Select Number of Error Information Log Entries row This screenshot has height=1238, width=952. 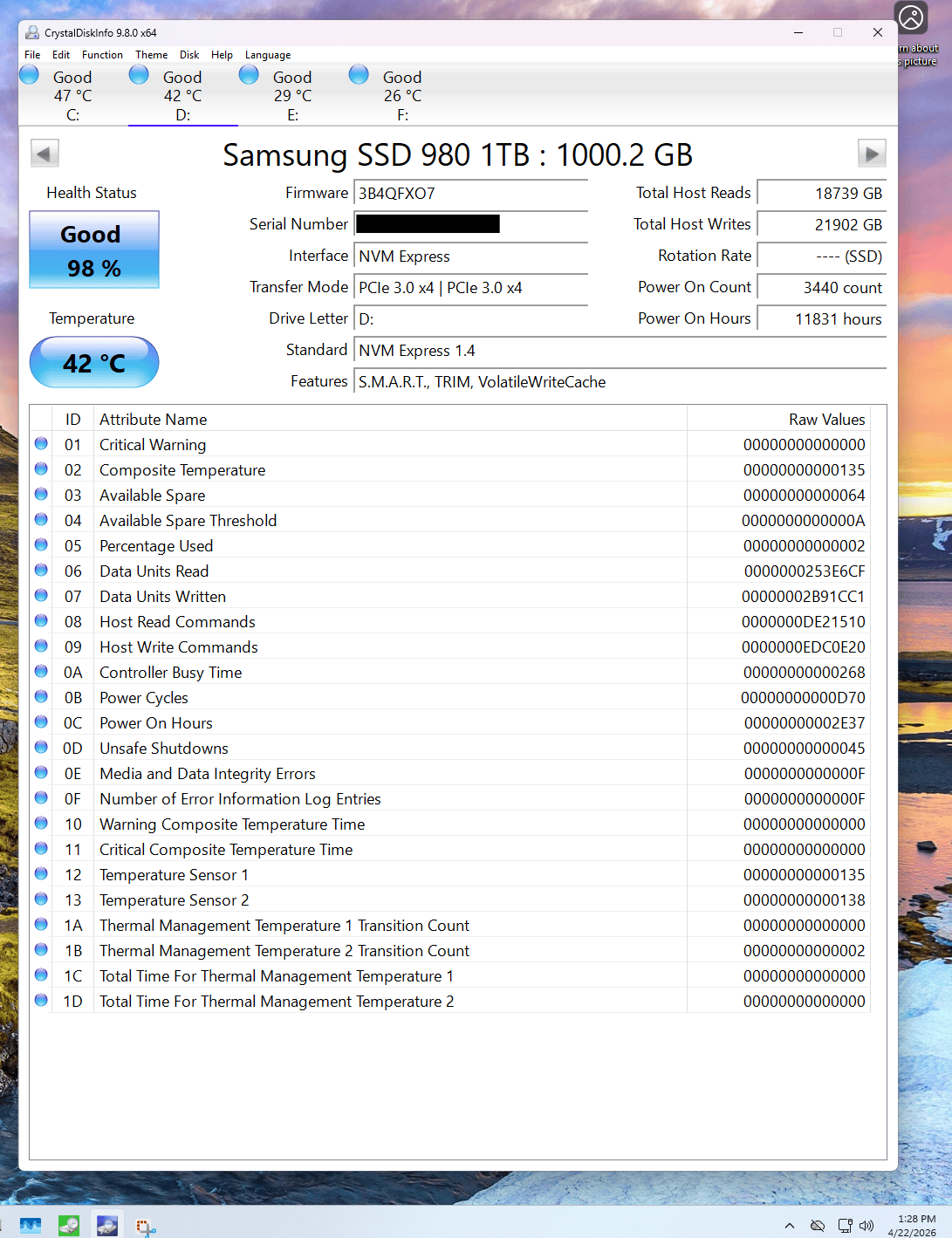450,799
